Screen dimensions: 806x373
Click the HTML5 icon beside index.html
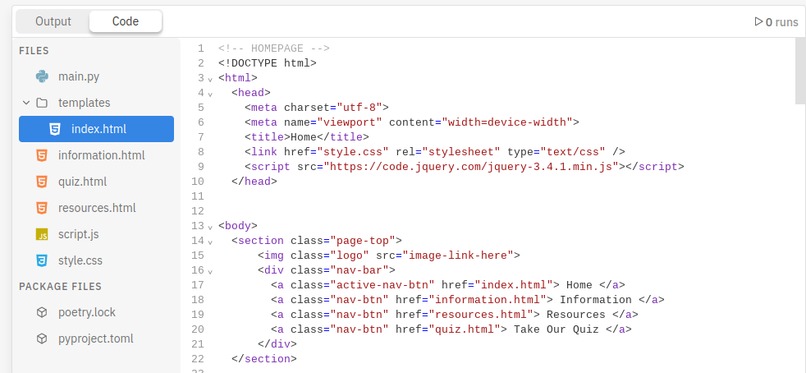pyautogui.click(x=54, y=129)
